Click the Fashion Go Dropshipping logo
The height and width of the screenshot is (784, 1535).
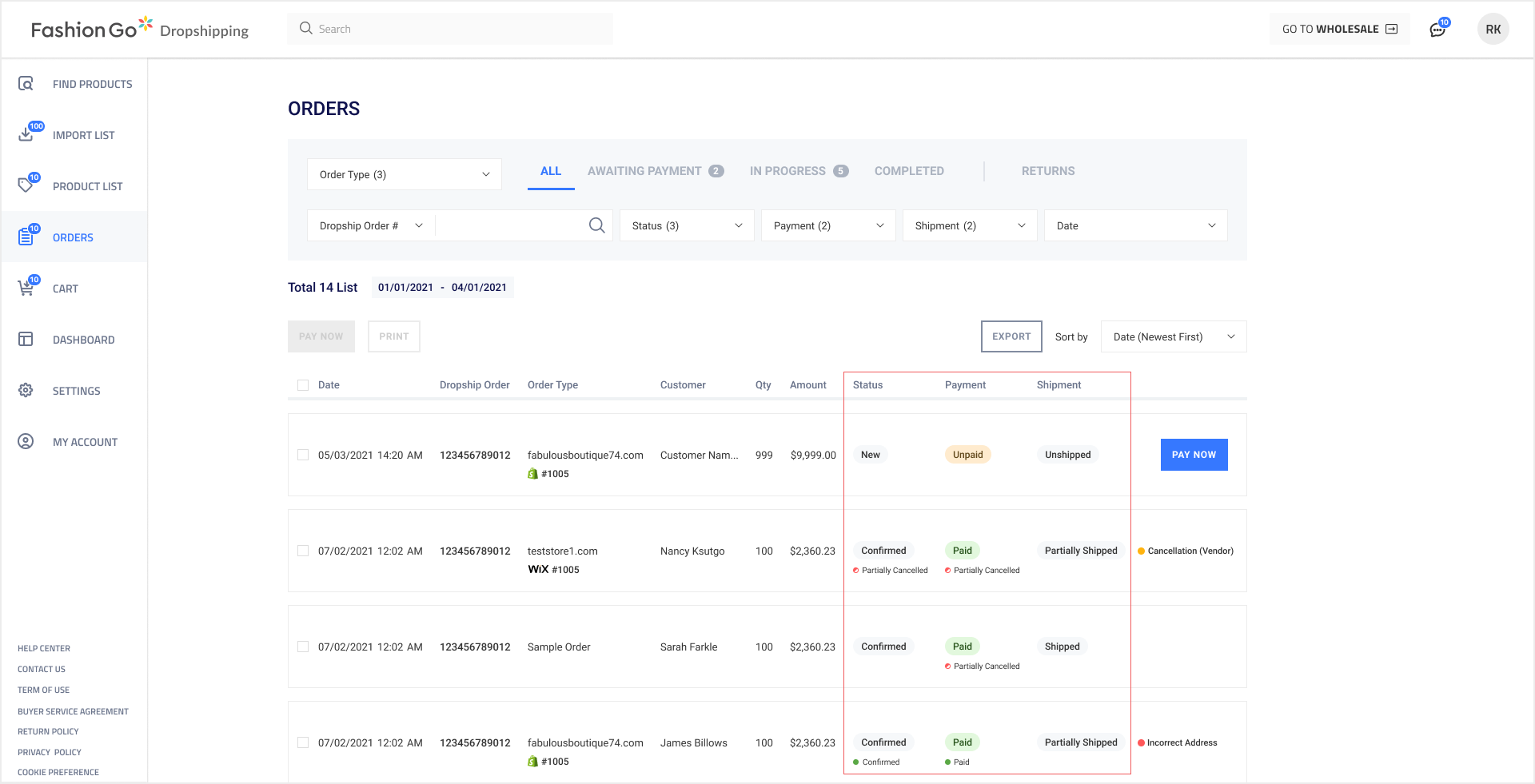click(x=140, y=29)
